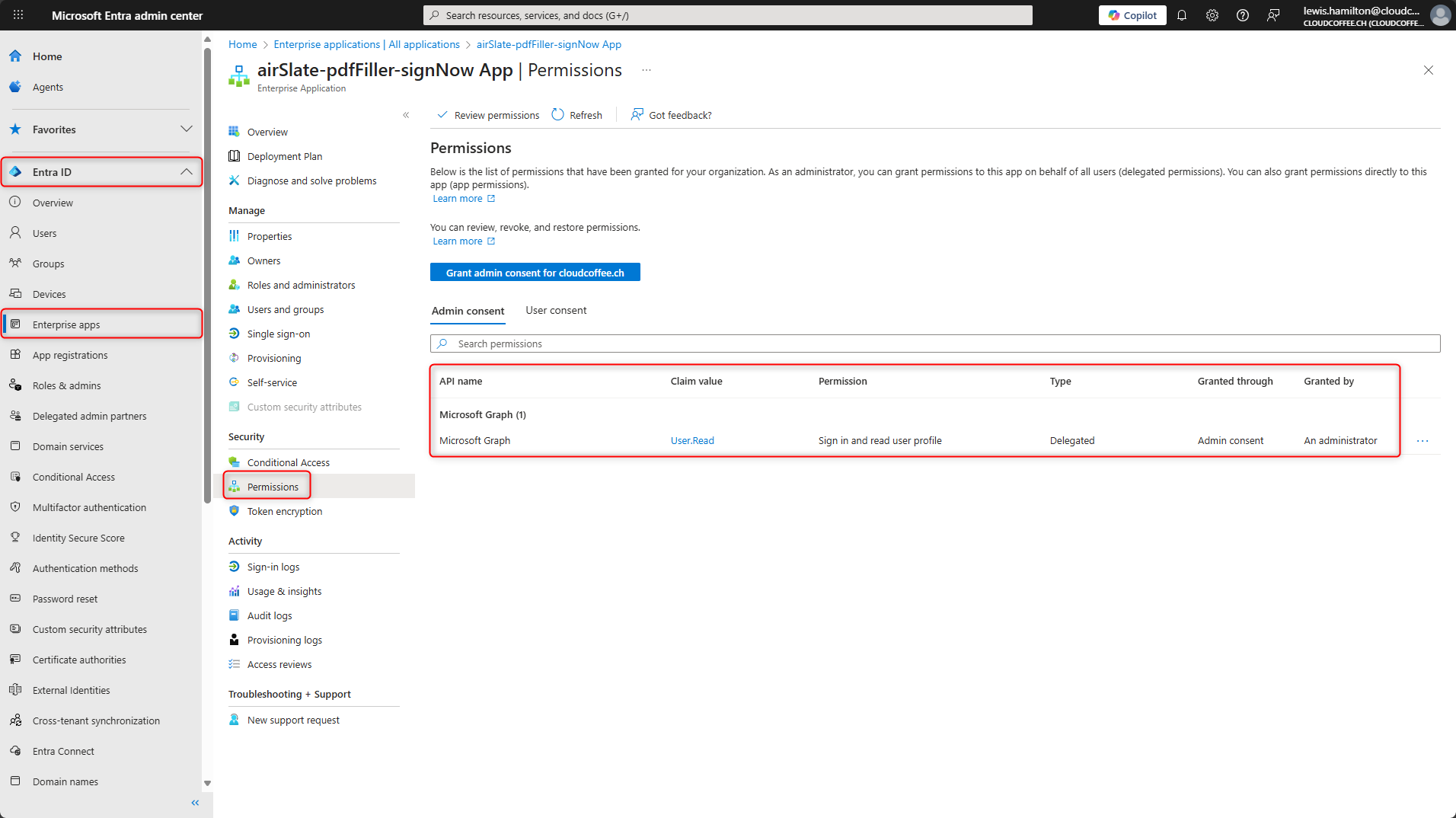Screen dimensions: 1456x818
Task: Open Cross-tenant synchronization
Action: [96, 721]
